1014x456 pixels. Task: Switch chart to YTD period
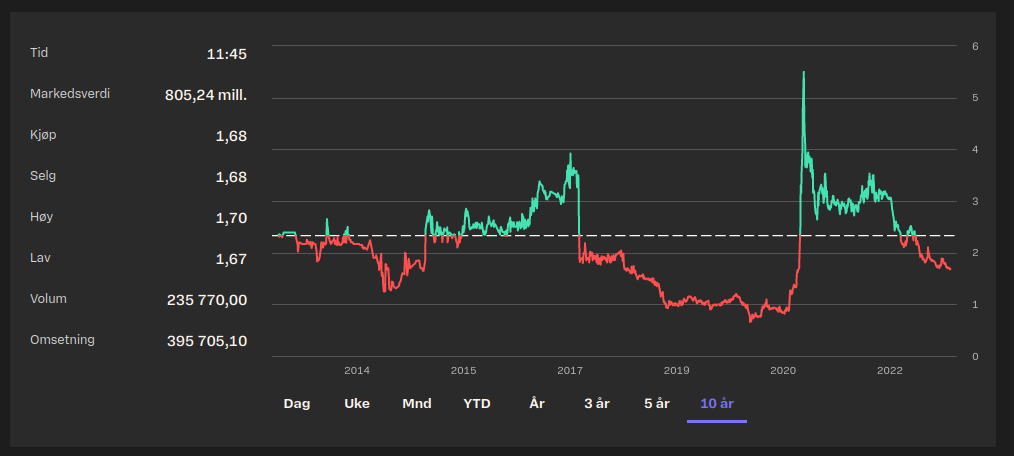477,404
